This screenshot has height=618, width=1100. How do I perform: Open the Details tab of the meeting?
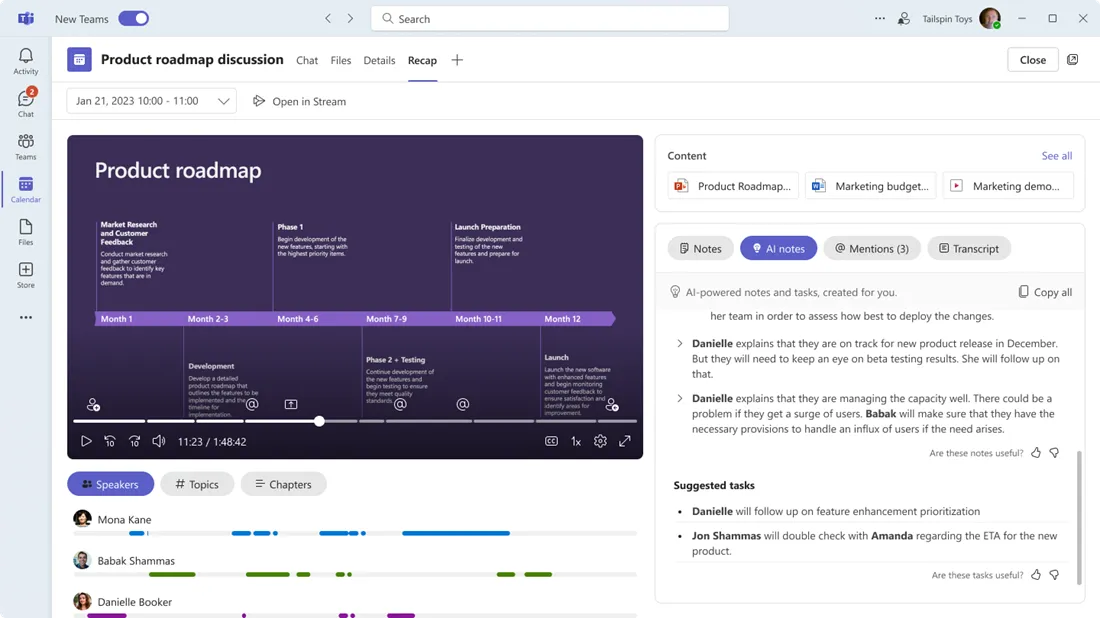coord(379,60)
